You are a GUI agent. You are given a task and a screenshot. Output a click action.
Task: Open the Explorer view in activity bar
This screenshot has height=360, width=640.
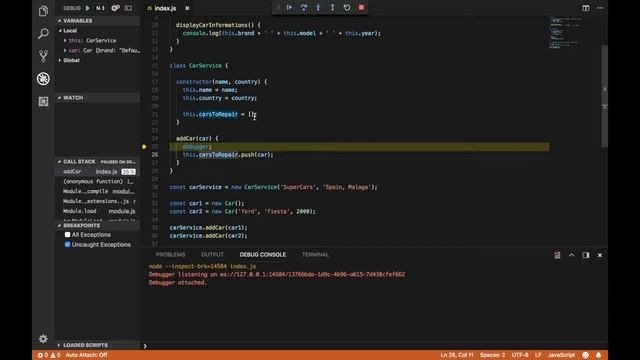click(x=43, y=11)
